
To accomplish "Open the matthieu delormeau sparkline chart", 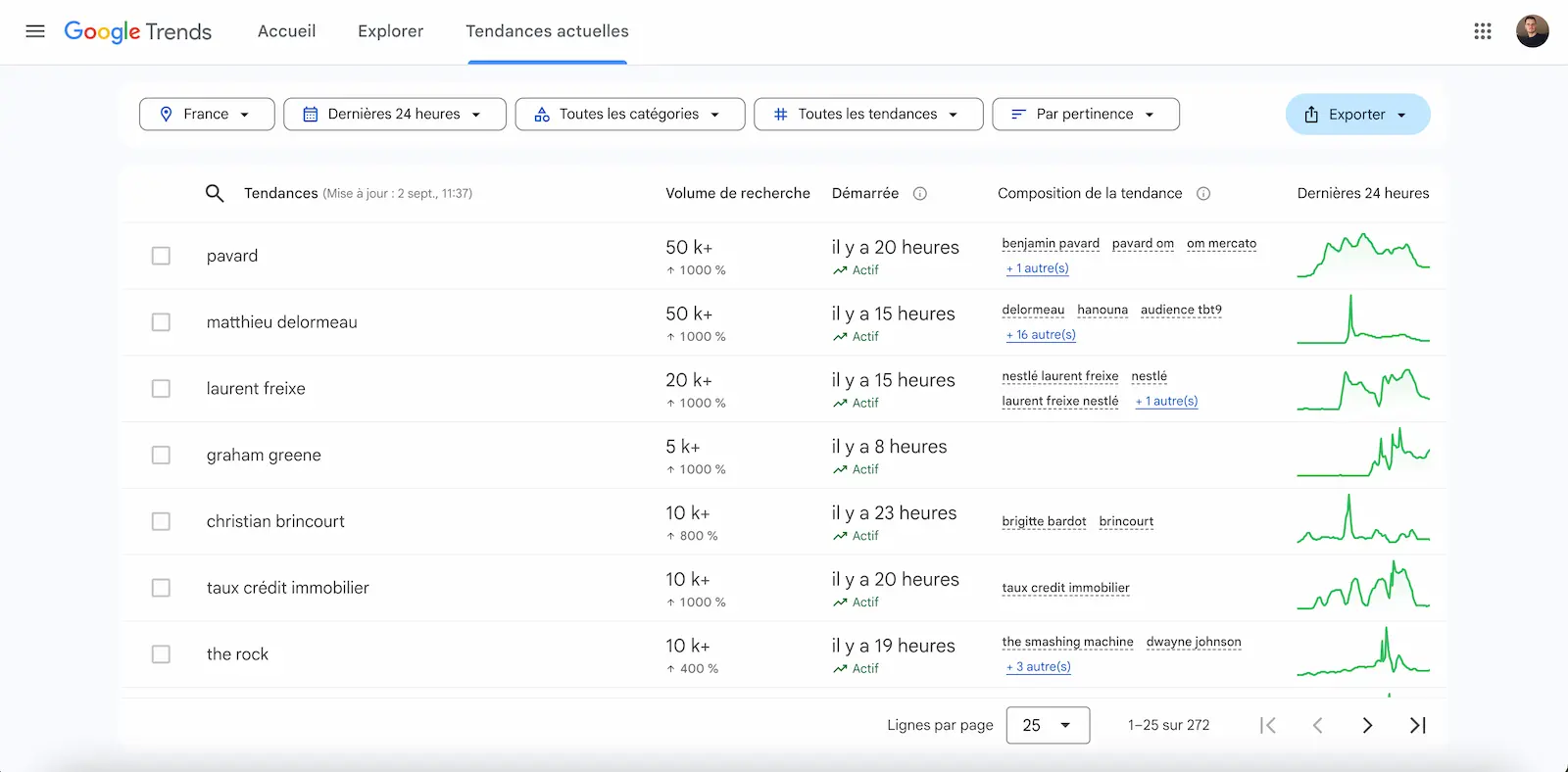I will coord(1363,320).
